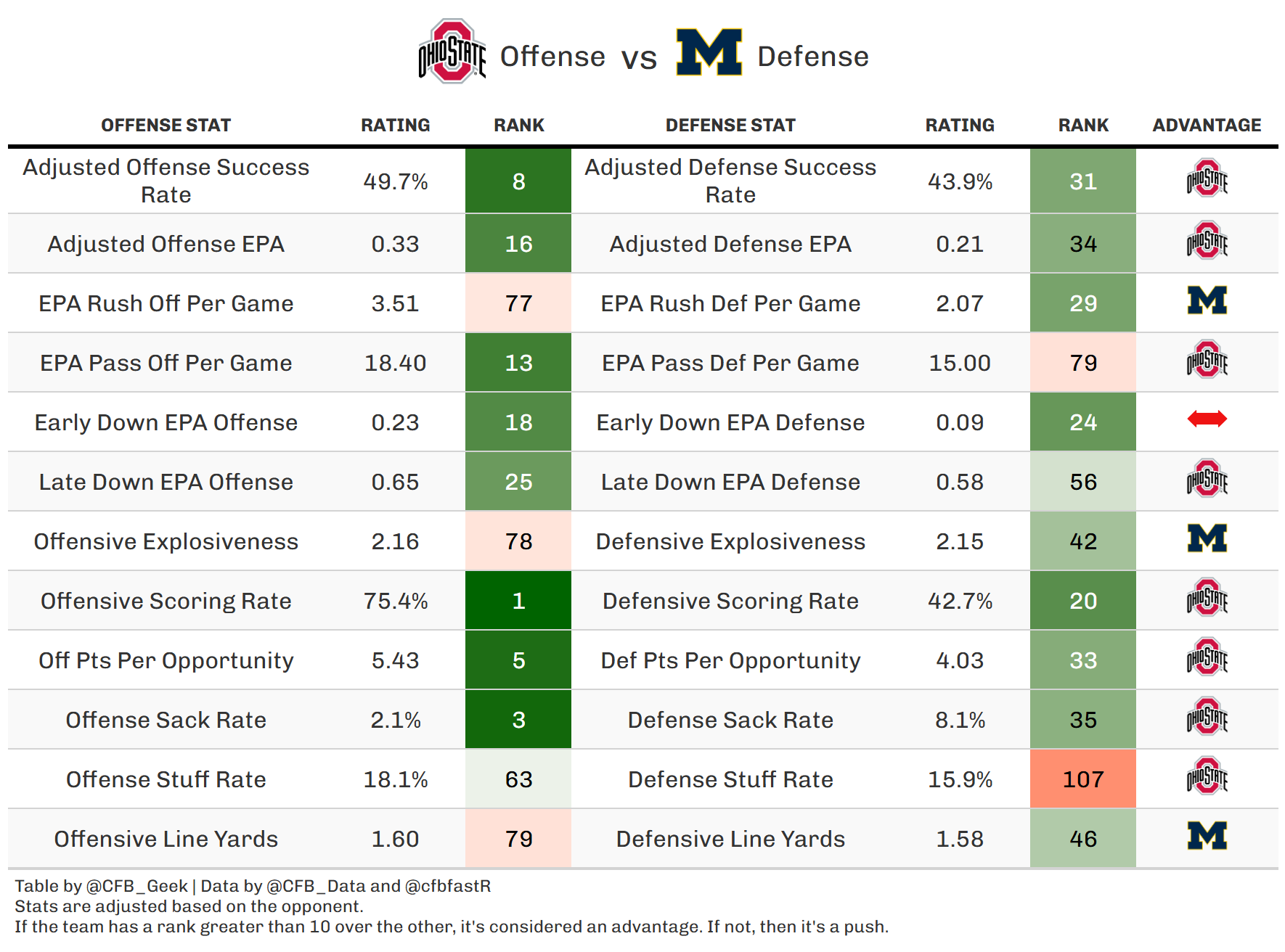Click the dark green rank 1 cell
This screenshot has height=952, width=1285.
518,601
